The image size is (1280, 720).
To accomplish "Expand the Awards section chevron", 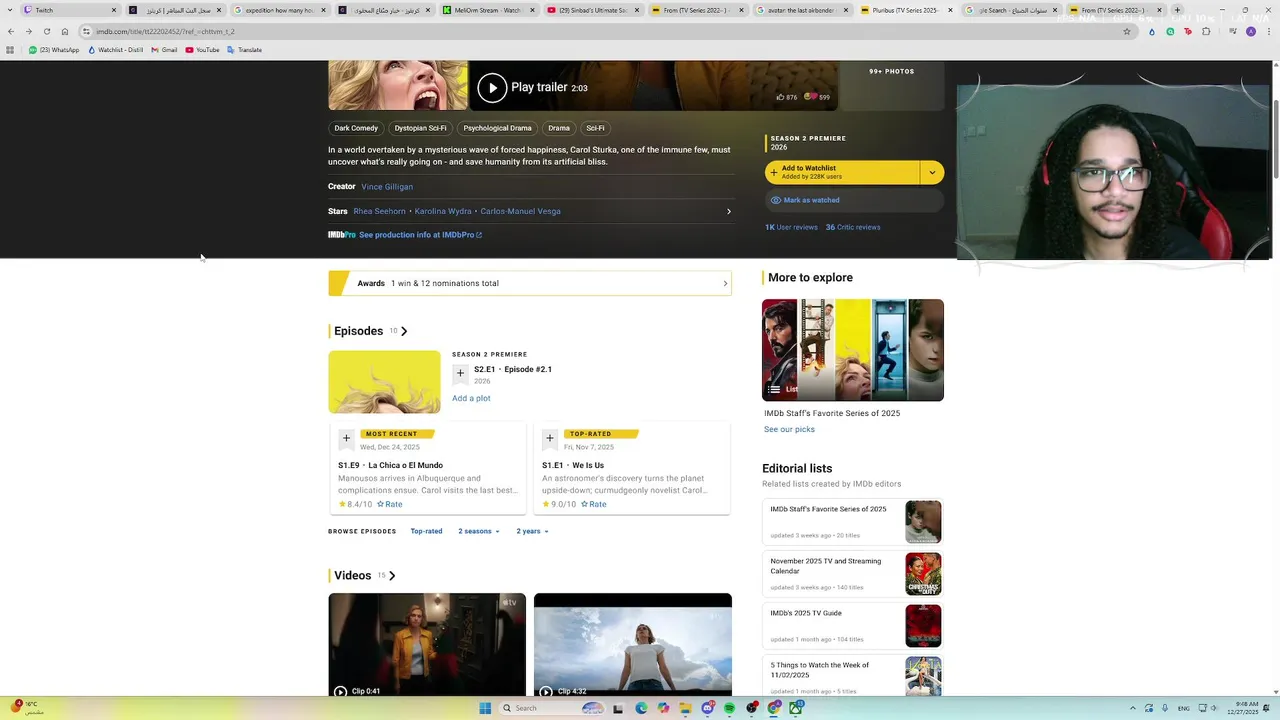I will click(x=725, y=283).
